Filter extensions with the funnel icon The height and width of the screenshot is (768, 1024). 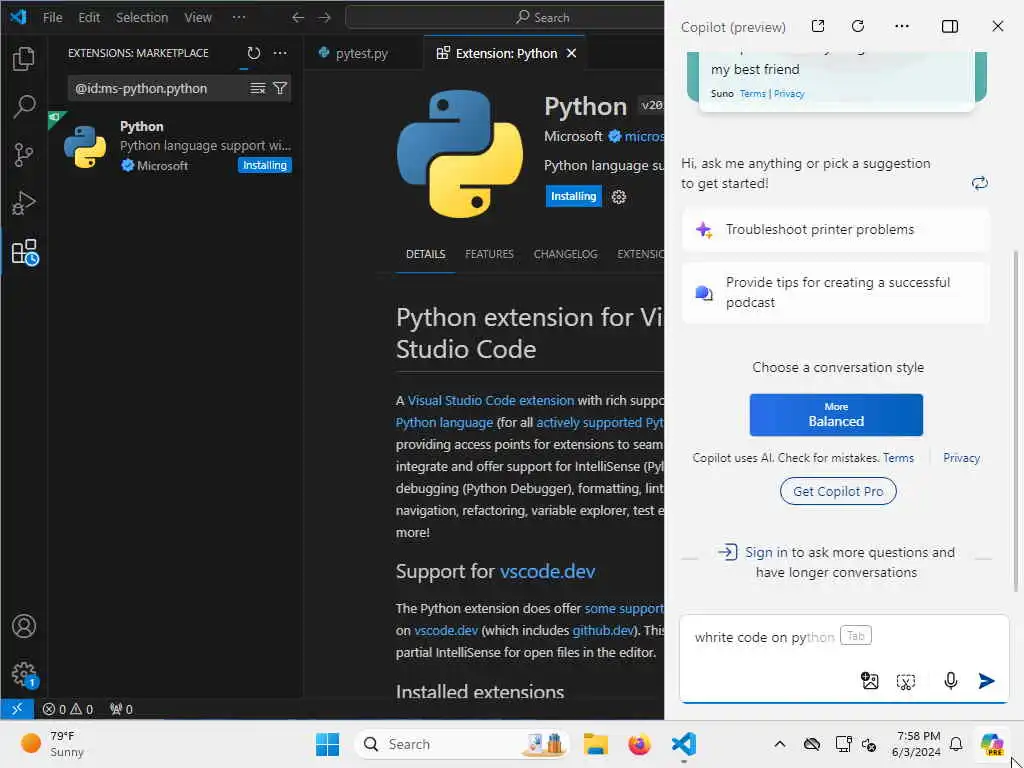click(x=280, y=88)
